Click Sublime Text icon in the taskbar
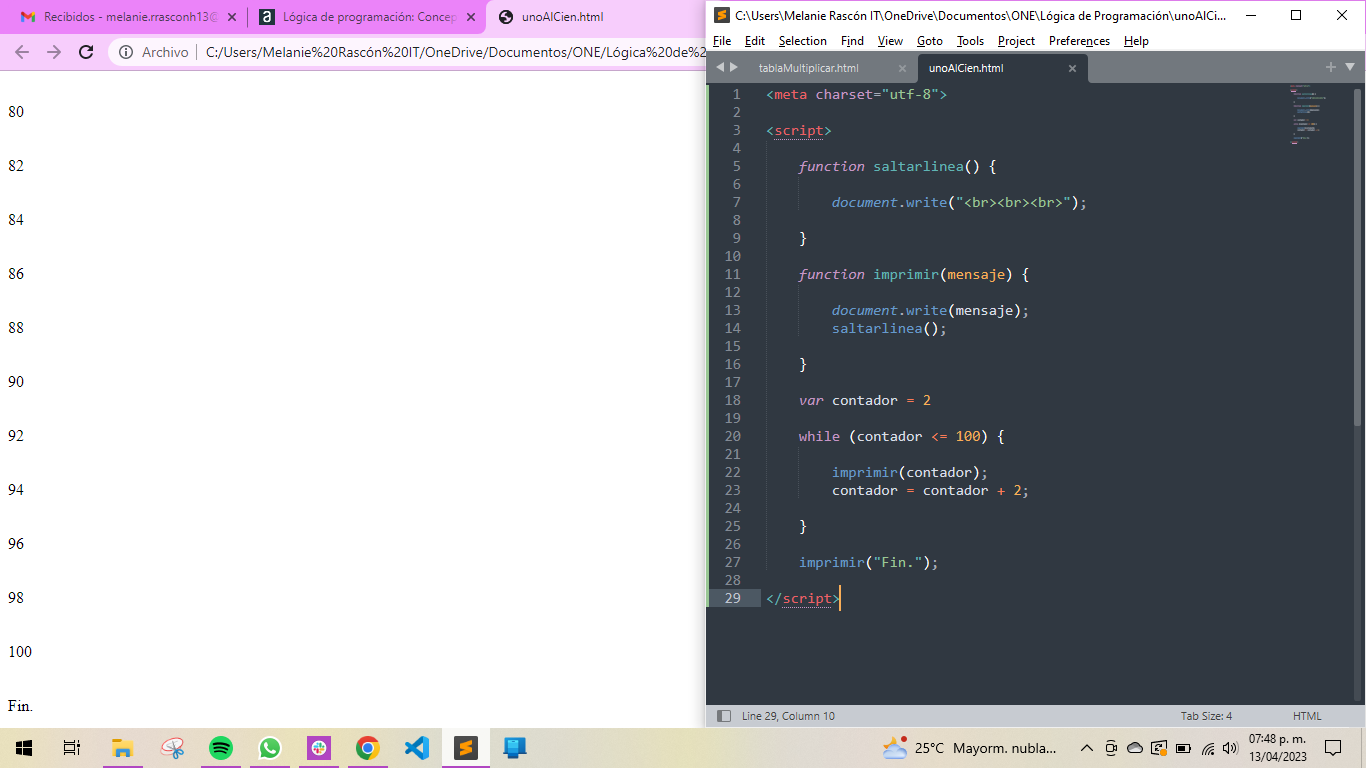Viewport: 1366px width, 768px height. click(466, 748)
